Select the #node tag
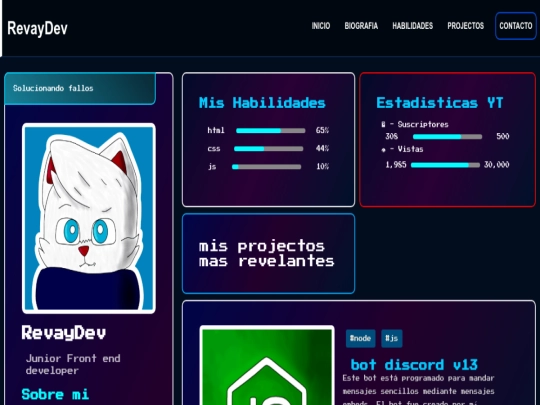This screenshot has height=405, width=540. point(361,338)
